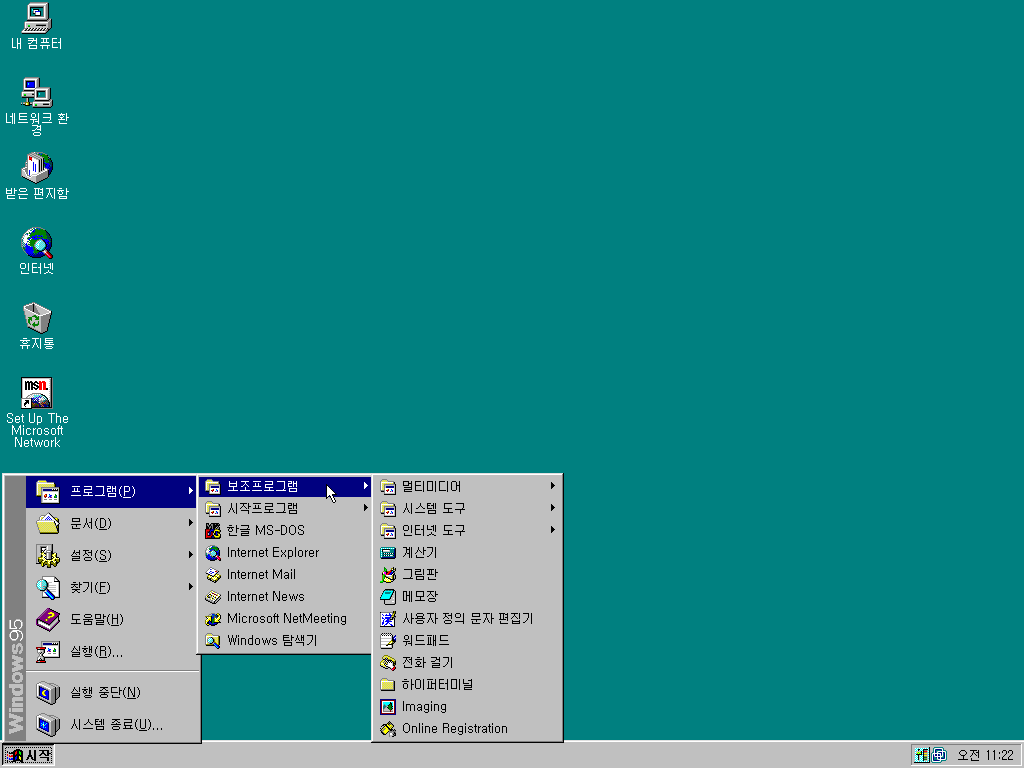Click the 하이퍼터미널 folder icon
The image size is (1024, 768).
388,684
